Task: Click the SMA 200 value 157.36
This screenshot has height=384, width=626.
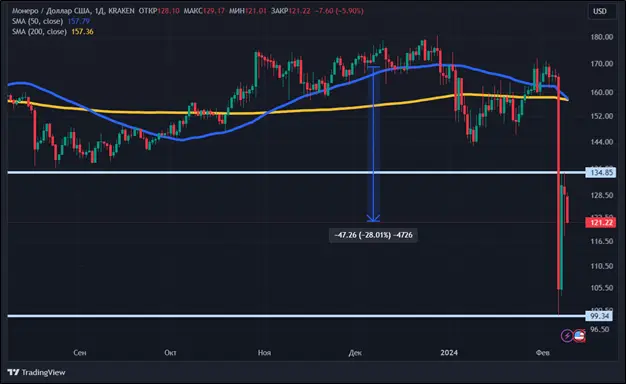Action: point(82,32)
